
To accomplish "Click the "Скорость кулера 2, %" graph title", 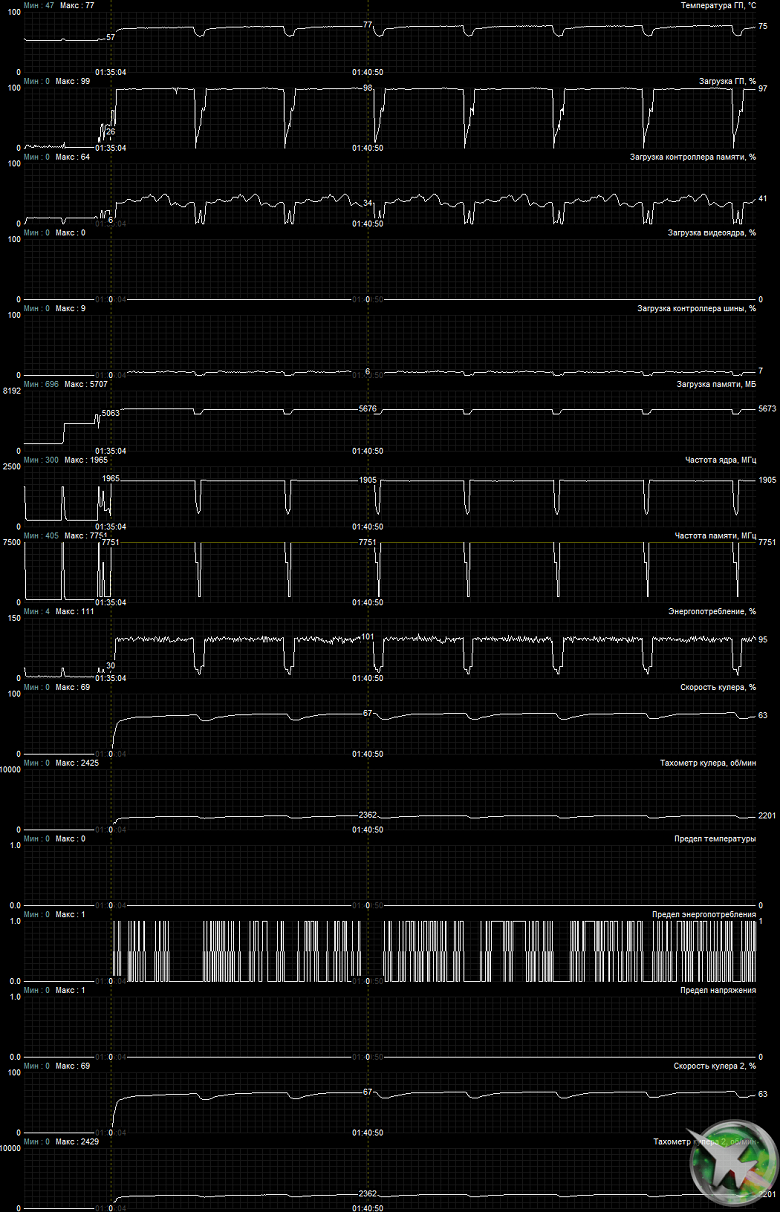I will click(x=714, y=1066).
